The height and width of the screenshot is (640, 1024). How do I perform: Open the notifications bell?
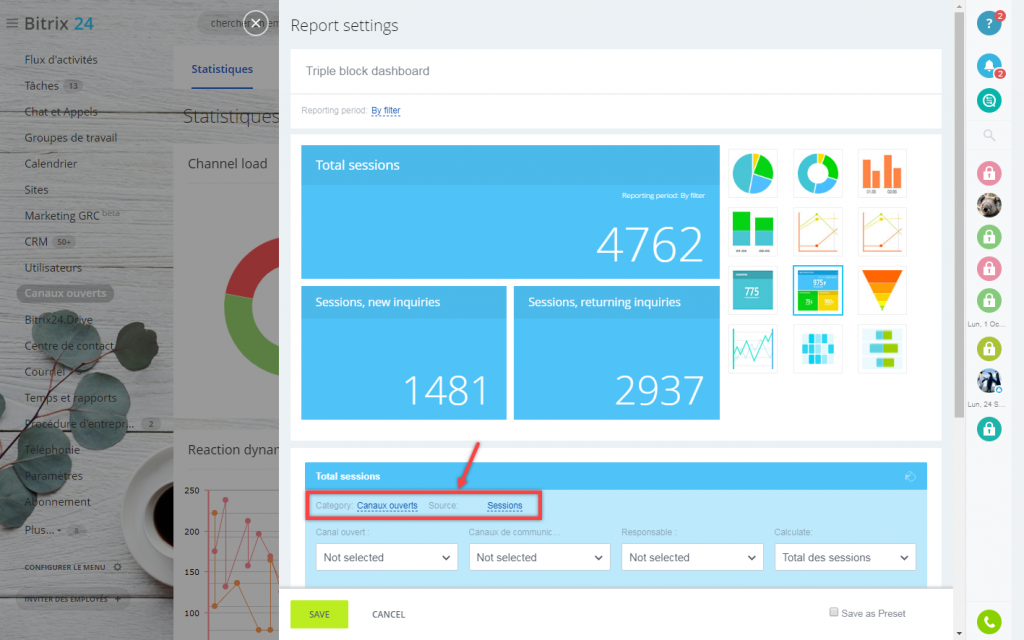[x=989, y=65]
